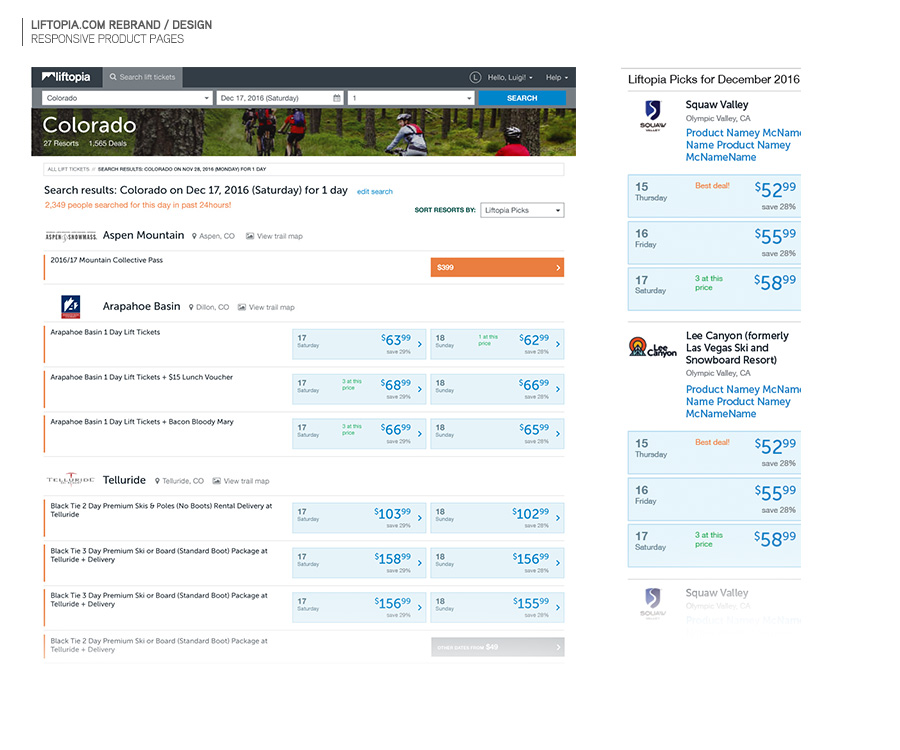Click Arapahoe Basin resort name
The image size is (900, 750).
point(141,306)
